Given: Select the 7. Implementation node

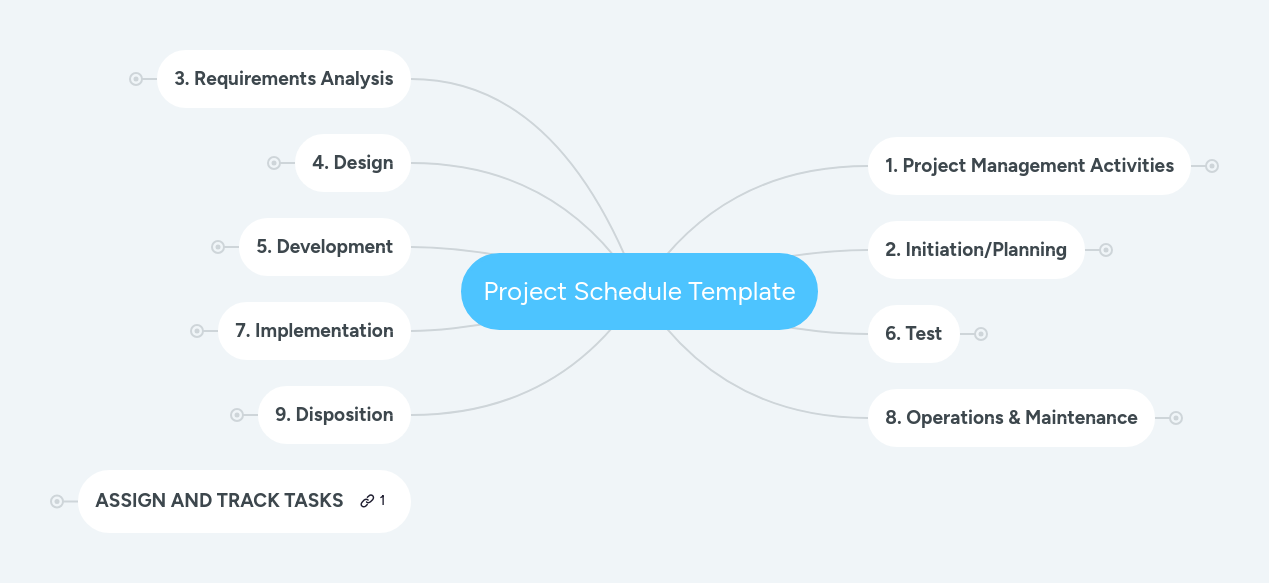Looking at the screenshot, I should [x=314, y=331].
